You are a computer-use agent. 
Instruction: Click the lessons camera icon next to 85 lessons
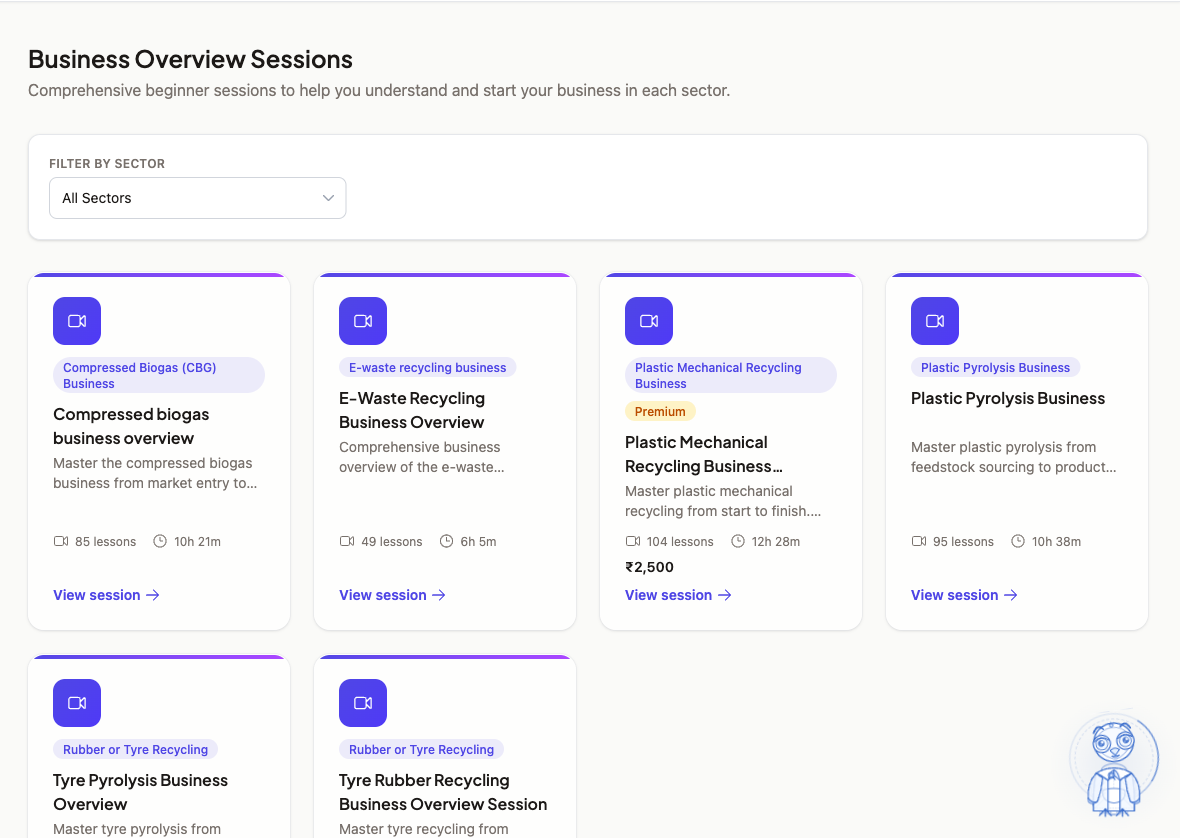coord(61,541)
